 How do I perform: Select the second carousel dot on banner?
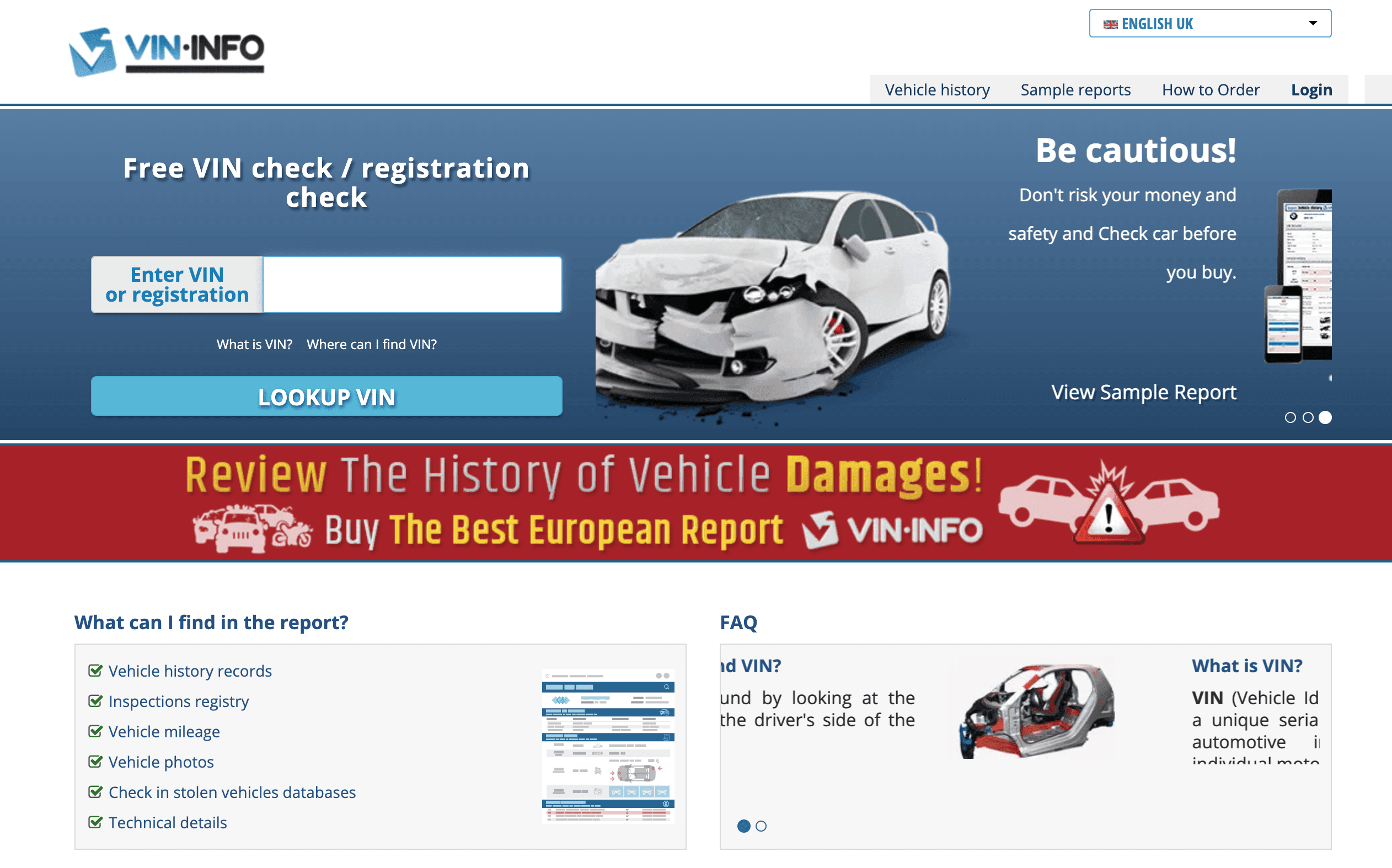1307,419
